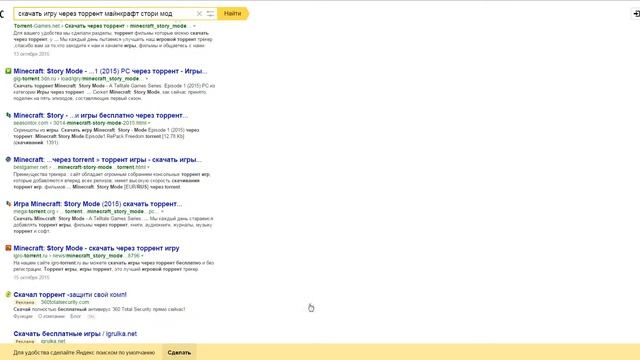Click the green favicon of gig-torrent result

(x=8, y=71)
